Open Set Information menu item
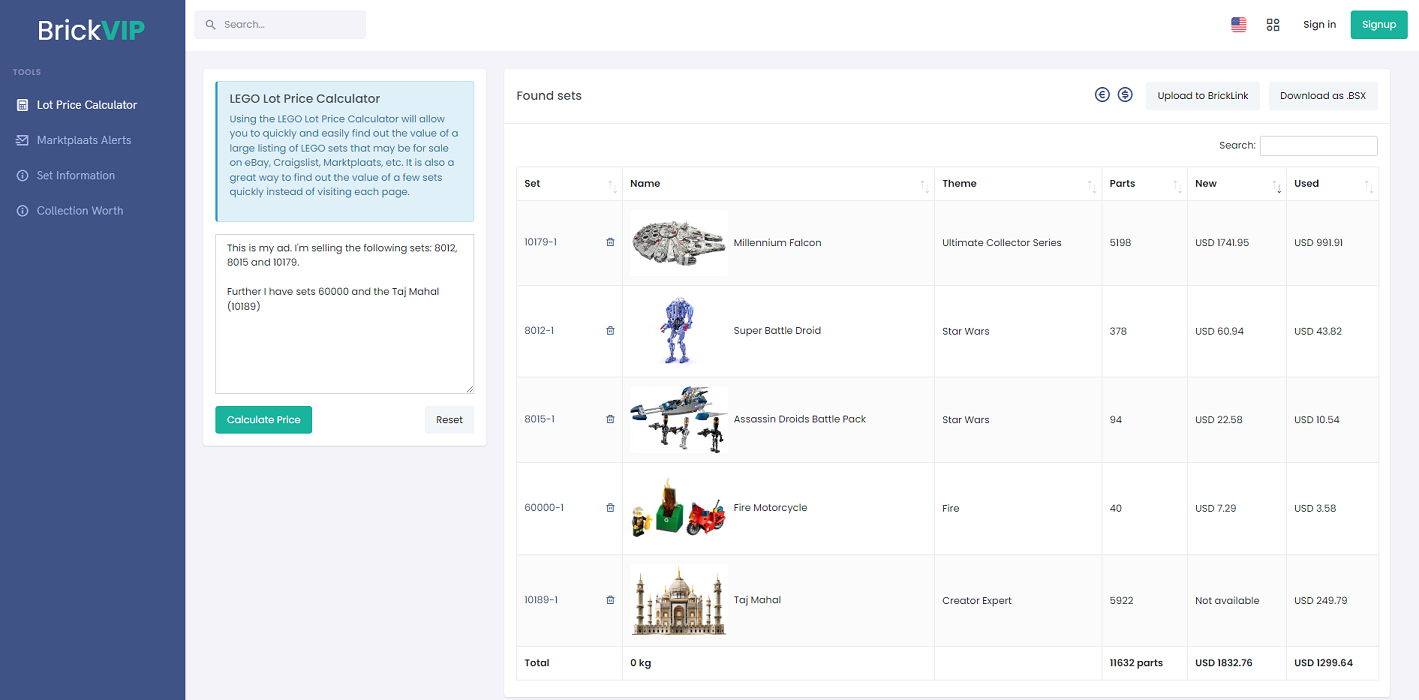This screenshot has height=700, width=1419. [76, 175]
